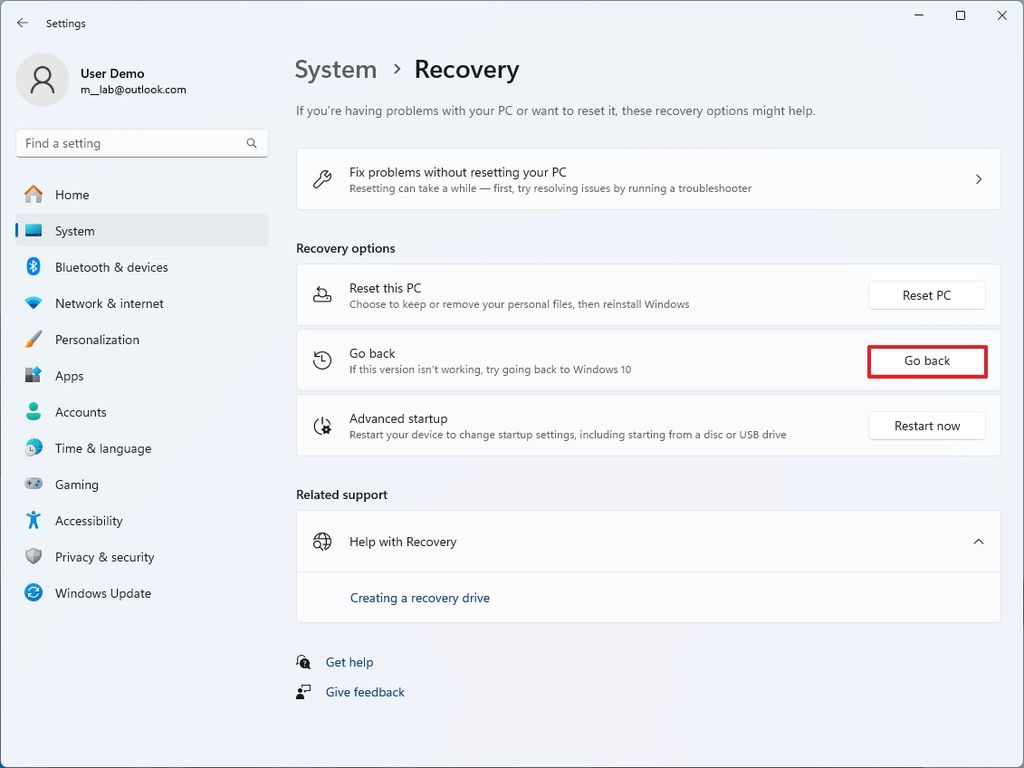The image size is (1024, 768).
Task: Focus the Find a setting search box
Action: [x=130, y=143]
